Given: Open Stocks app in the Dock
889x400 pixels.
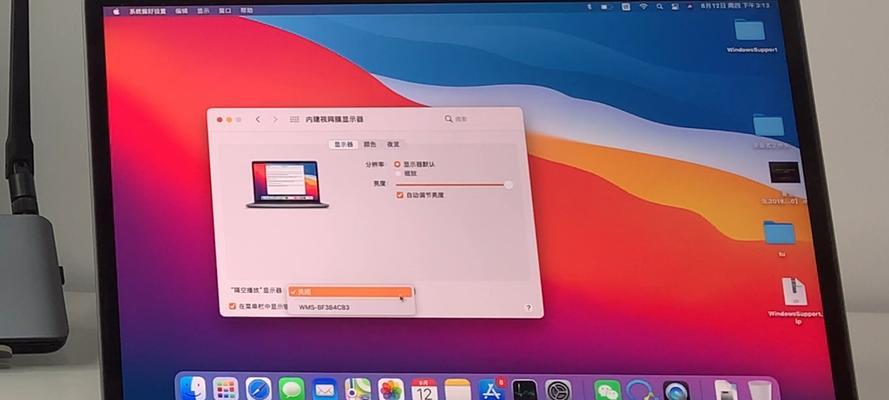Looking at the screenshot, I should click(x=524, y=390).
